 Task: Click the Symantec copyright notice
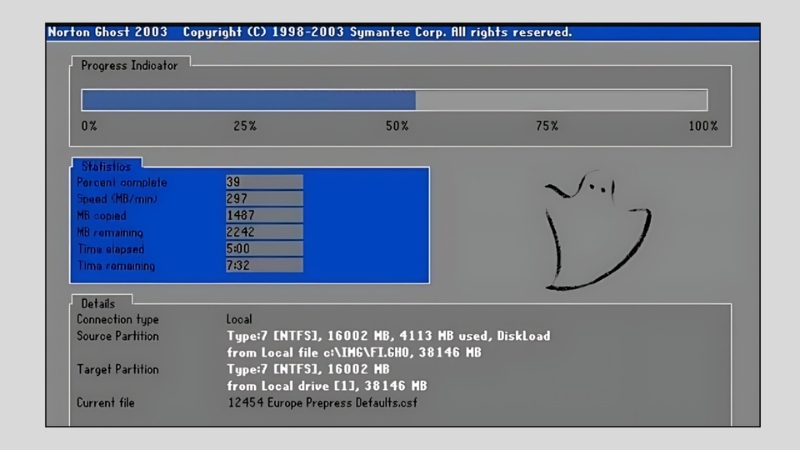[x=378, y=32]
